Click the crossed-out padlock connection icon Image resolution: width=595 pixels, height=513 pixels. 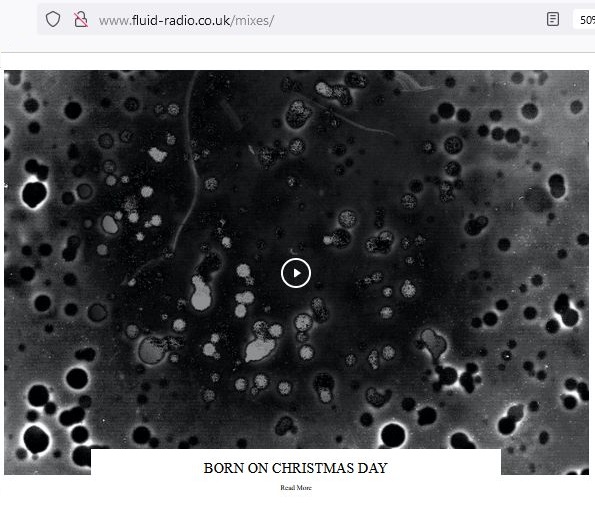point(80,19)
